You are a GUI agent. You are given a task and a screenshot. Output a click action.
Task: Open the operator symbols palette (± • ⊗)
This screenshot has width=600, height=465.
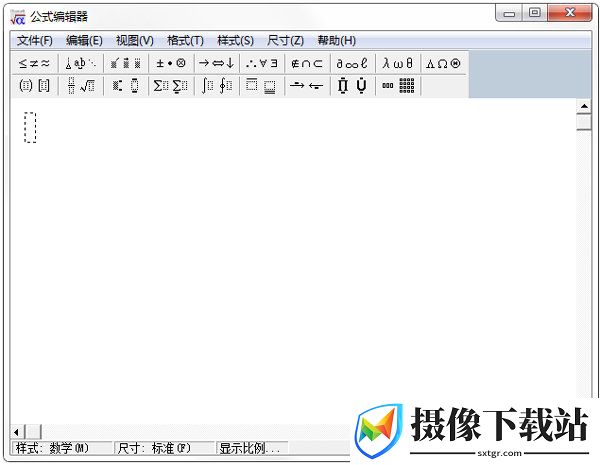[171, 63]
